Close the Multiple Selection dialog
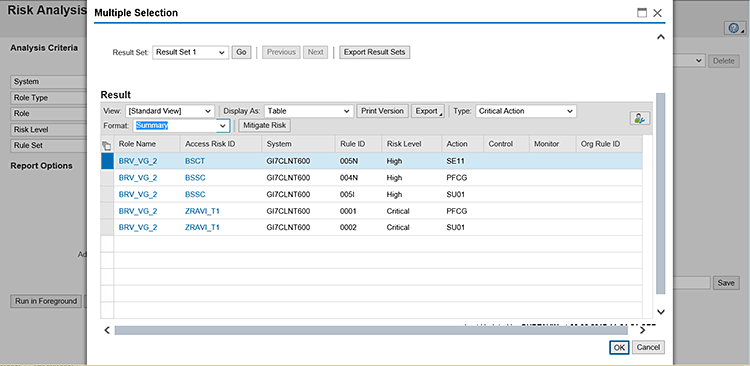The width and height of the screenshot is (750, 366). point(658,13)
